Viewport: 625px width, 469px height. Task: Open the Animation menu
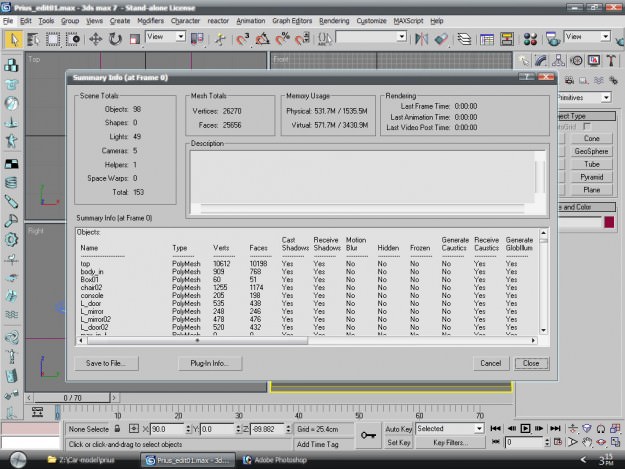point(250,21)
